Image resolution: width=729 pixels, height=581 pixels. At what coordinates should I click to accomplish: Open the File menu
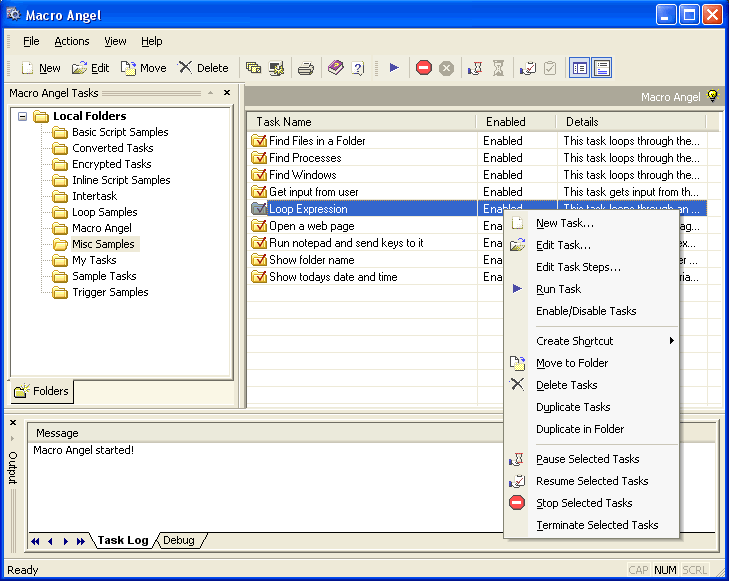coord(31,41)
